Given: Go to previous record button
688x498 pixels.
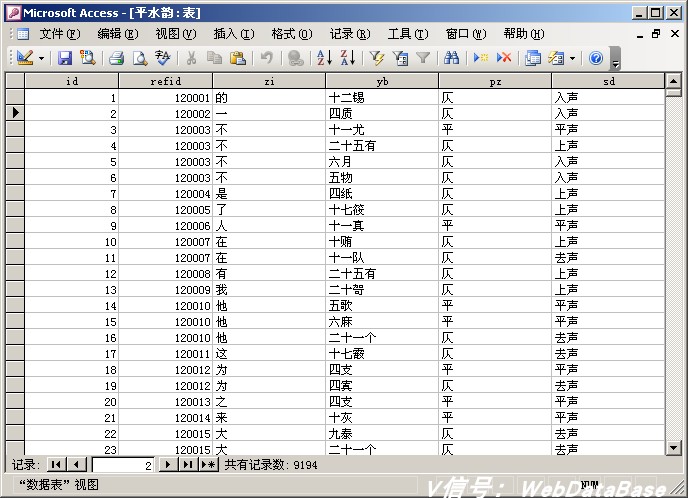Looking at the screenshot, I should [76, 464].
